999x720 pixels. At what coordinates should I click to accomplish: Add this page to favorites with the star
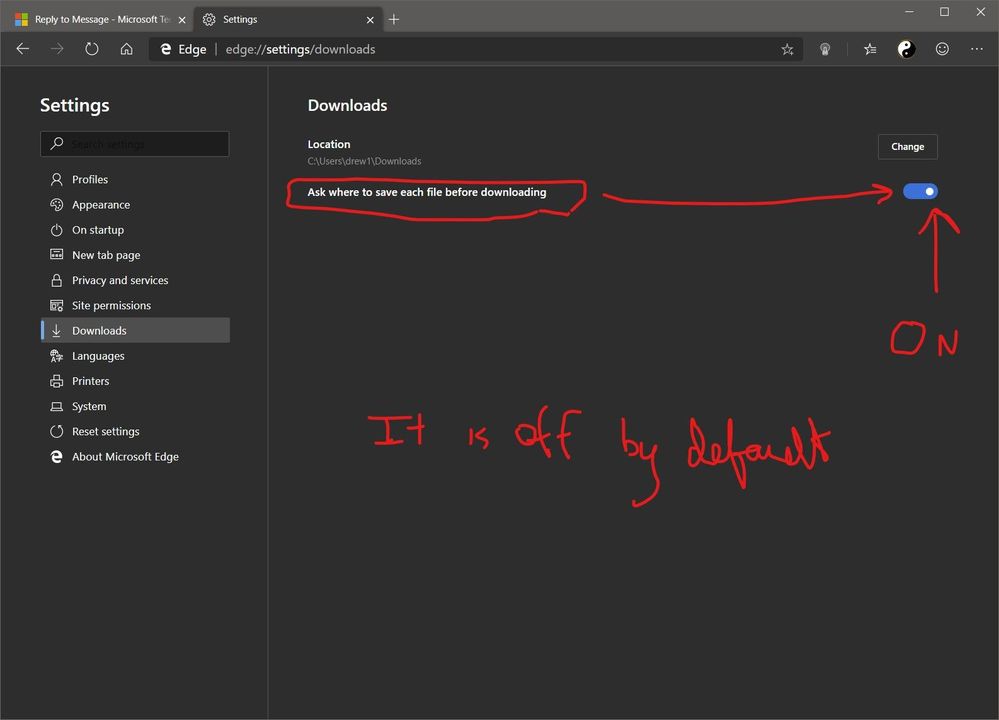[x=787, y=49]
